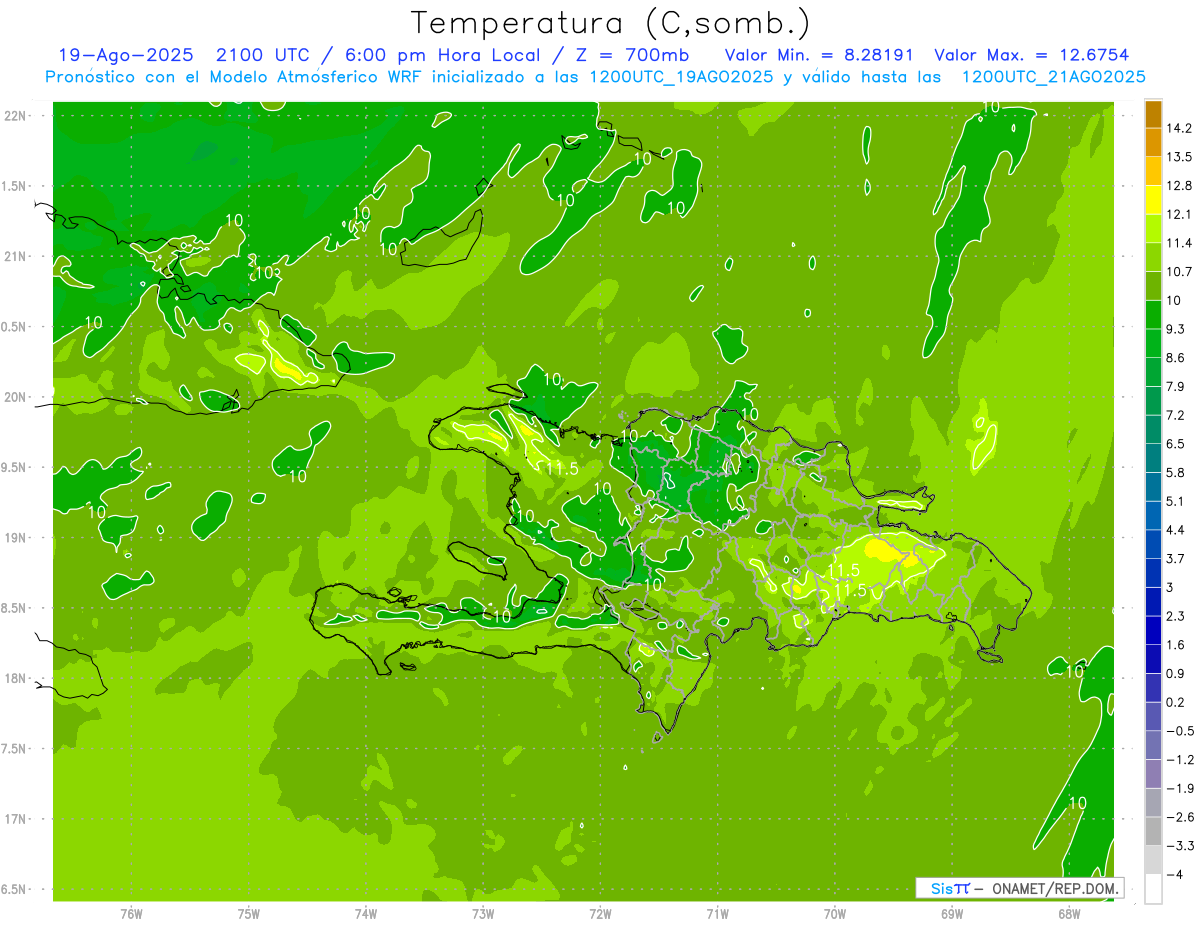Click the 22N latitude label
The image size is (1200, 927).
pos(14,116)
